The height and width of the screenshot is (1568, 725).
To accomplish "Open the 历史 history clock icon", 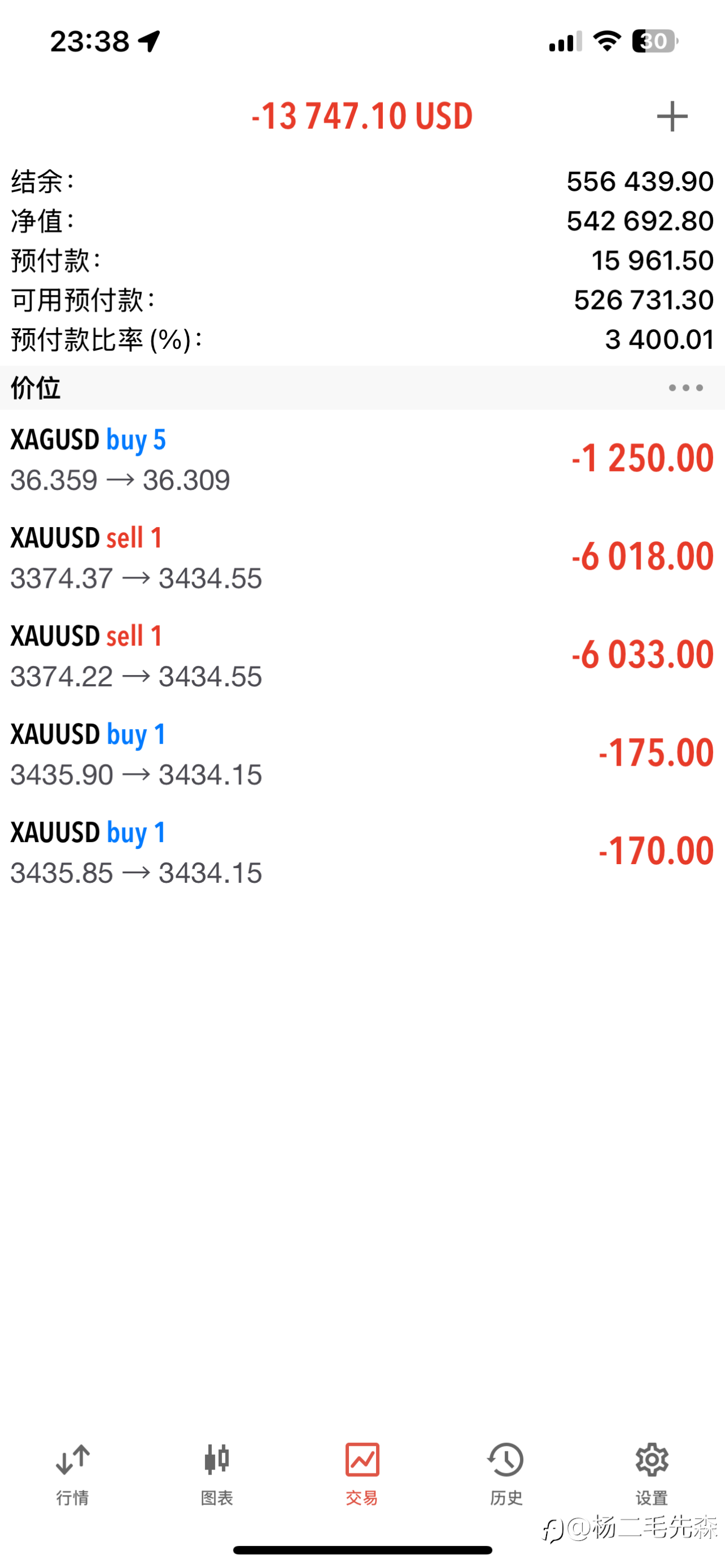I will 506,1460.
